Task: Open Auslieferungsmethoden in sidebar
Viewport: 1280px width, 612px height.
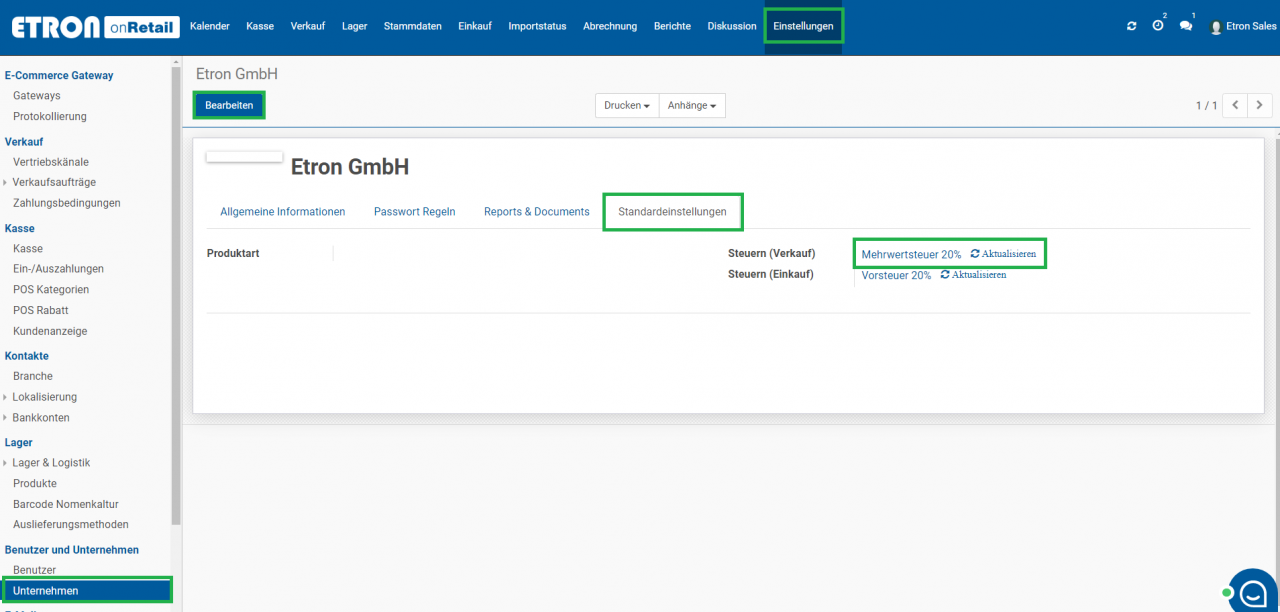Action: pos(70,524)
